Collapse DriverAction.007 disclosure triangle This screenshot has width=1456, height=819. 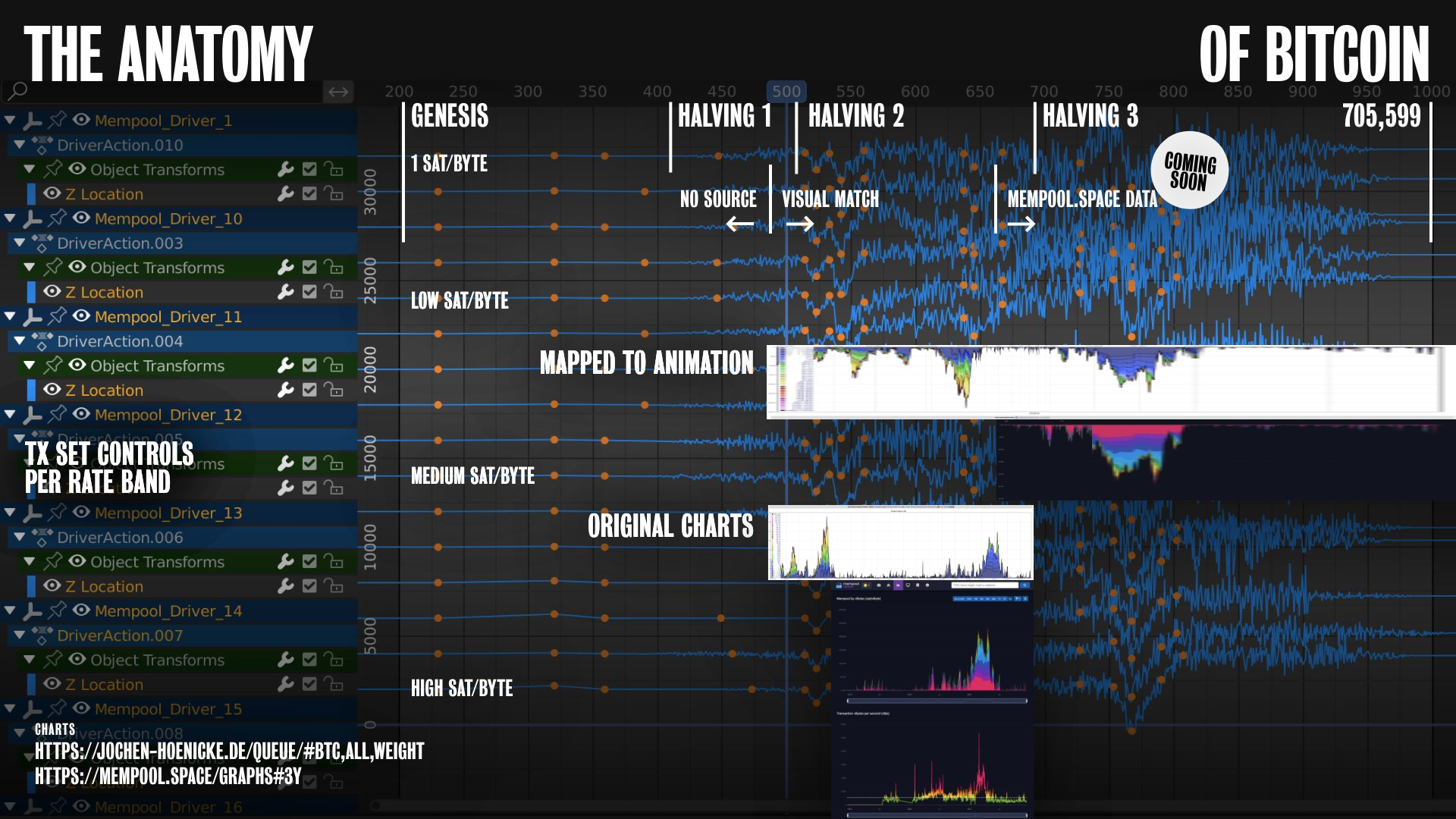(x=20, y=635)
